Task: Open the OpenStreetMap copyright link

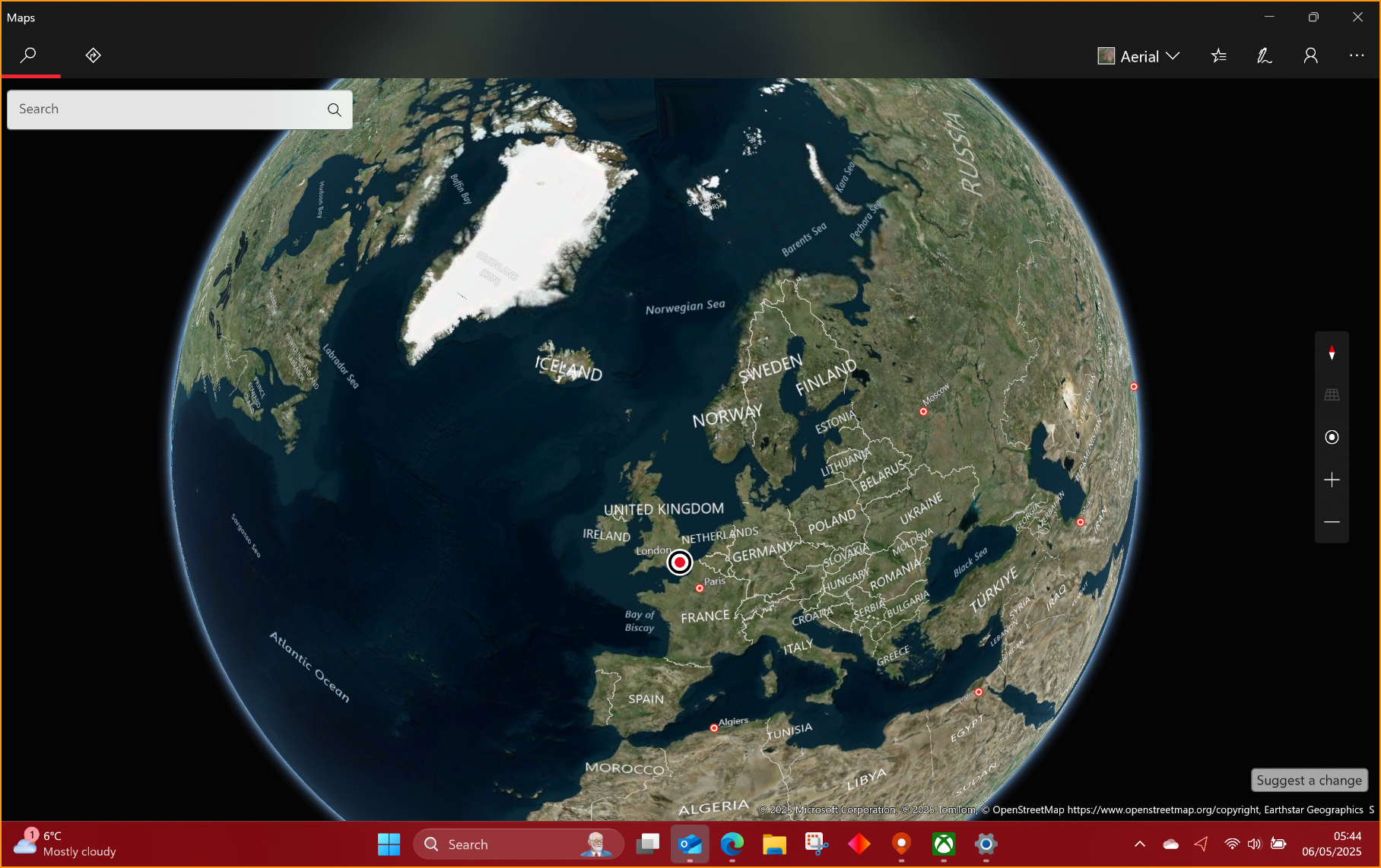Action: (1163, 810)
